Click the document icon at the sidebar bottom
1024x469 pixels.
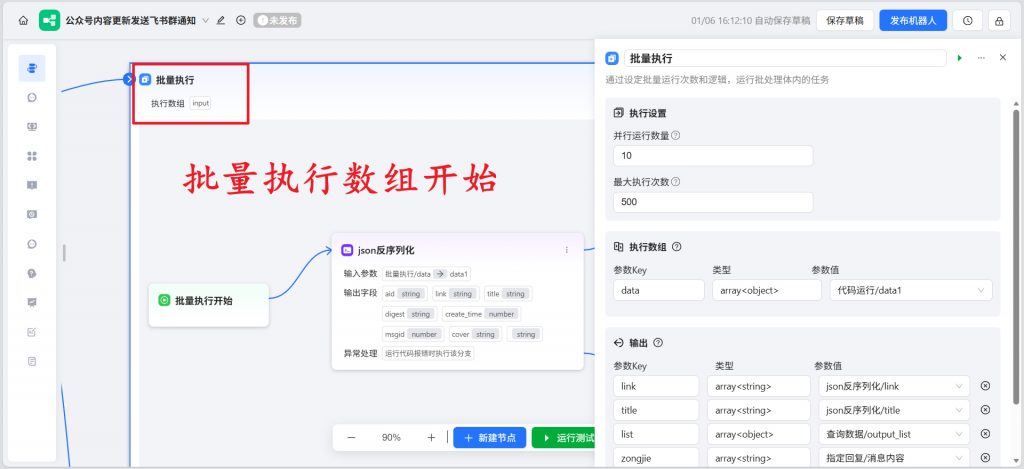(32, 361)
